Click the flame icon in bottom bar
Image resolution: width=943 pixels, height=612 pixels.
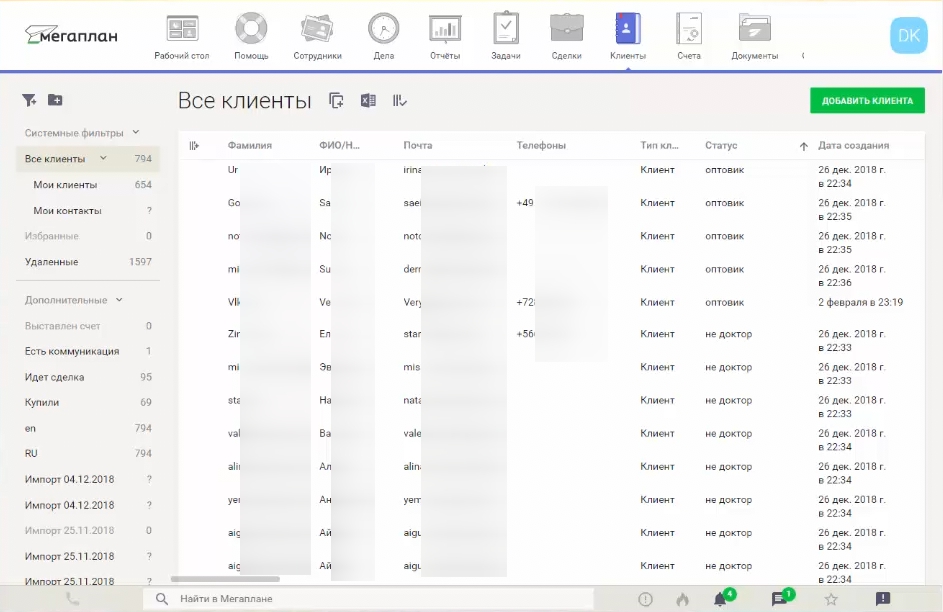682,599
